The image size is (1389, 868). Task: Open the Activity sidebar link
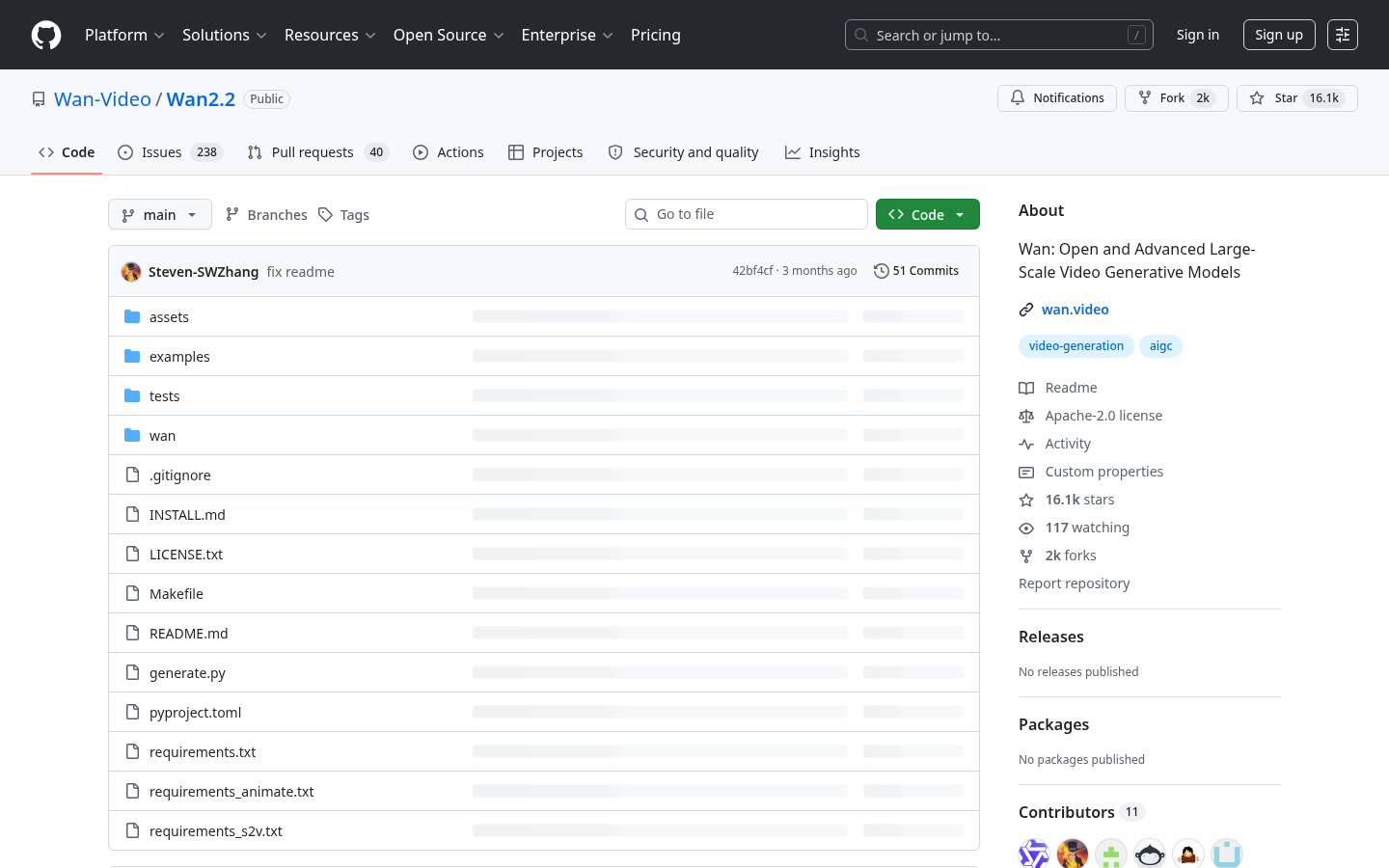point(1055,444)
